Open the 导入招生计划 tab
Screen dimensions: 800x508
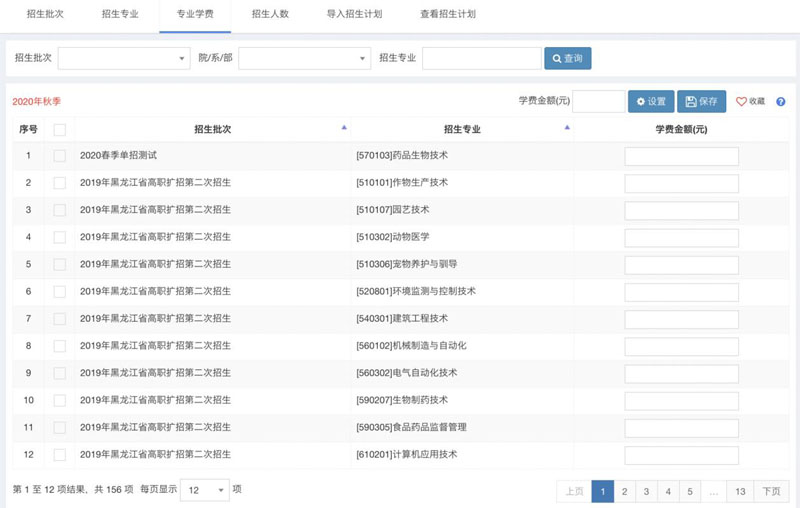354,15
